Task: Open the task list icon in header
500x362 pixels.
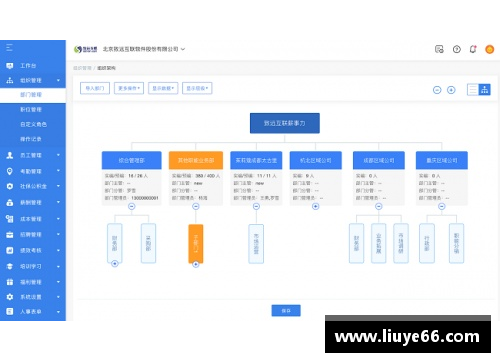Action: point(439,49)
